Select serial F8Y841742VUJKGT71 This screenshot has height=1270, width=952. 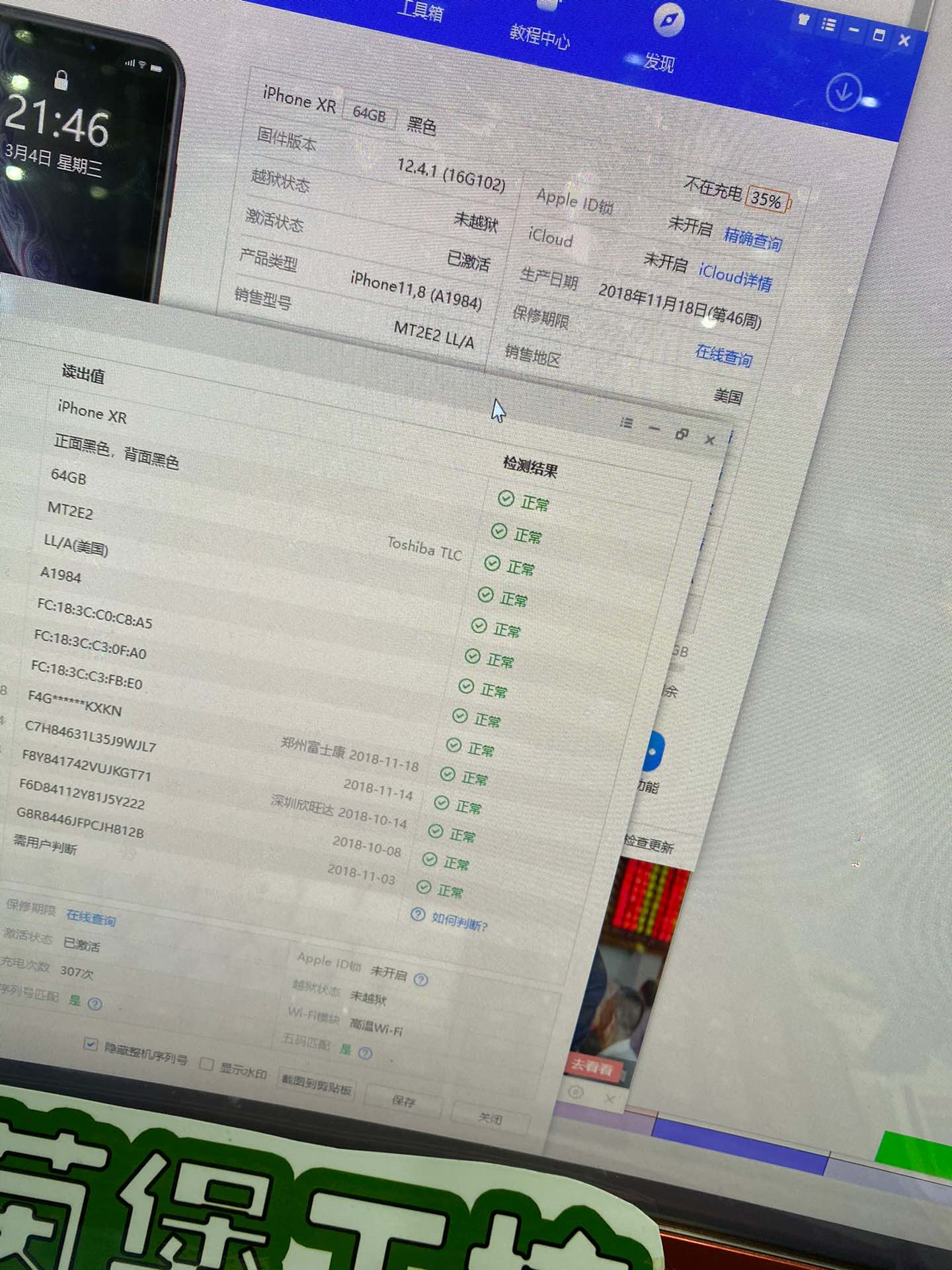click(x=87, y=765)
